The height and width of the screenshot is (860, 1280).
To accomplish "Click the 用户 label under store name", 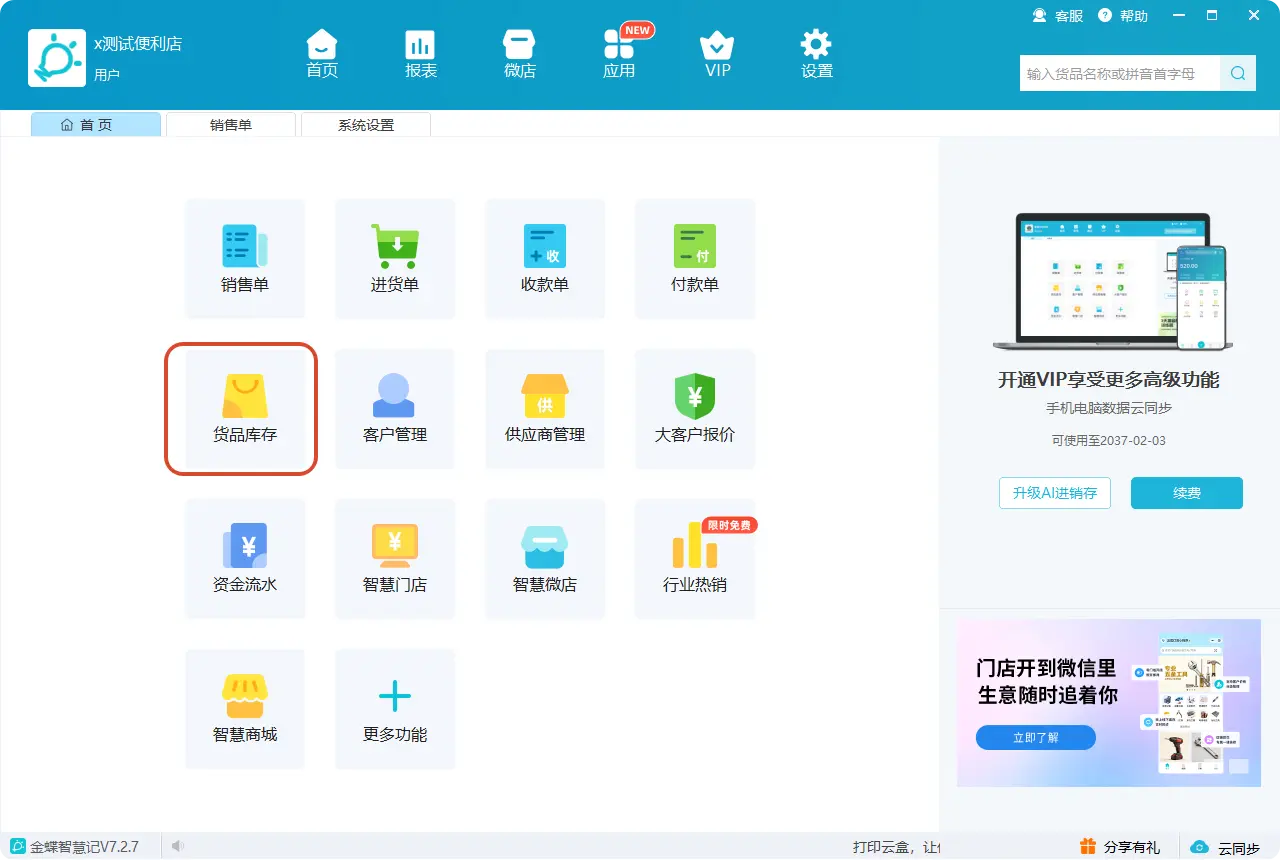I will coord(107,75).
